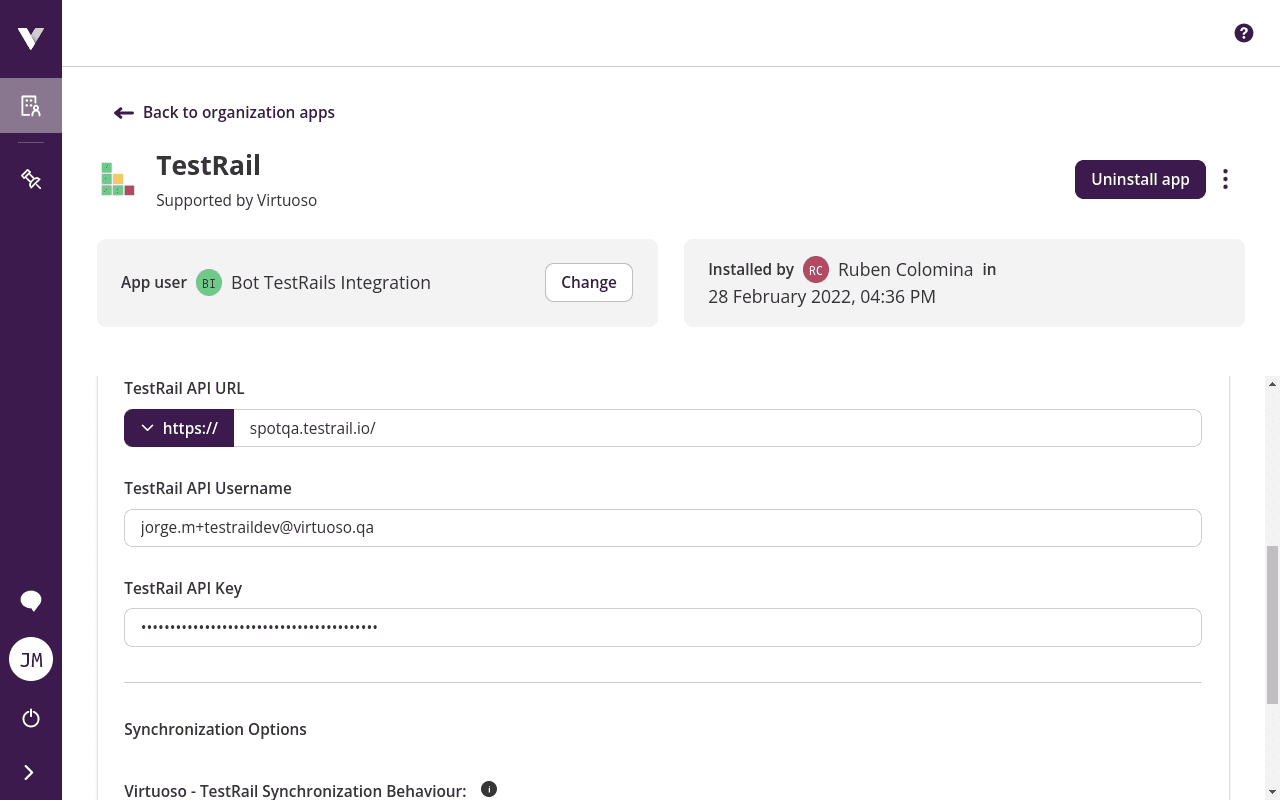
Task: Click the power icon at sidebar bottom
Action: click(31, 718)
